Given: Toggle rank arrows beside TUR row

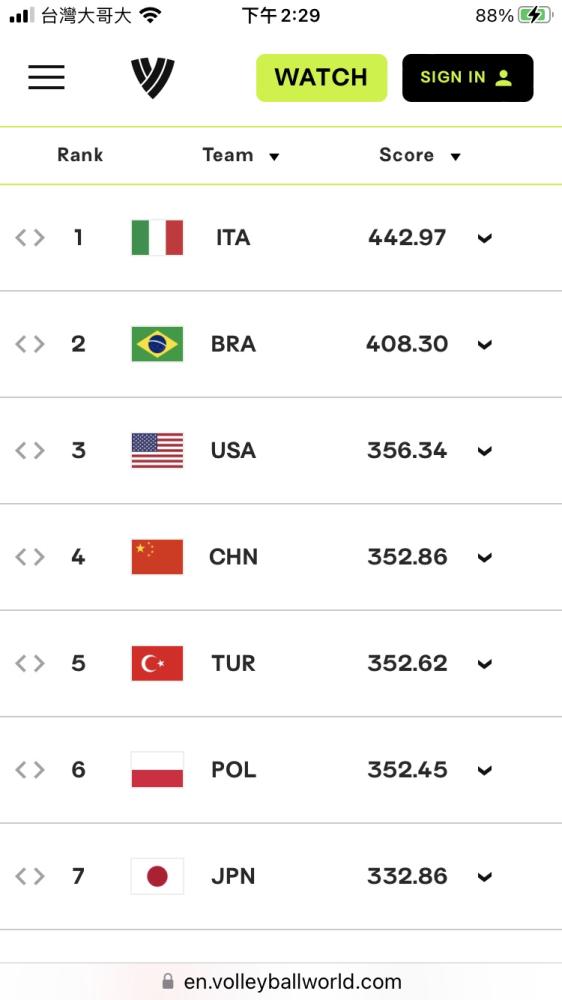Looking at the screenshot, I should click(30, 664).
